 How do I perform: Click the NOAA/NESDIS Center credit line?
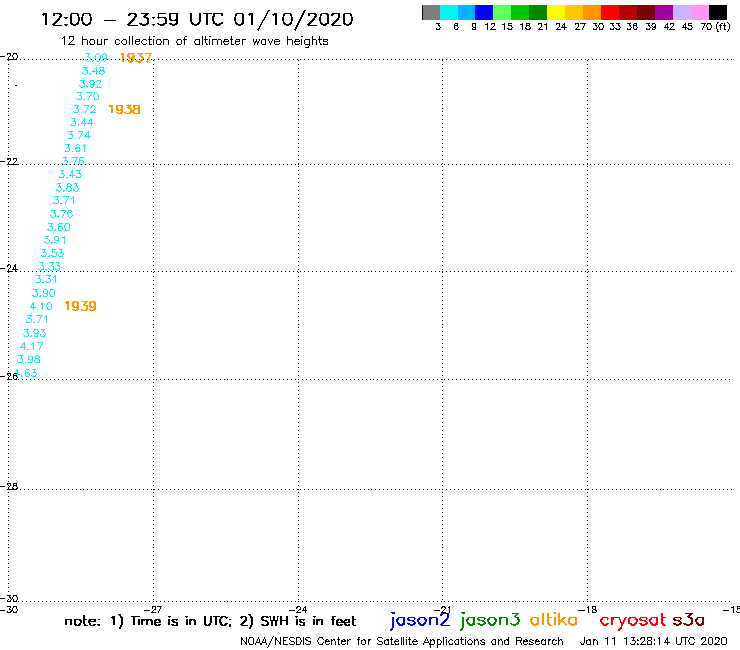(x=402, y=641)
